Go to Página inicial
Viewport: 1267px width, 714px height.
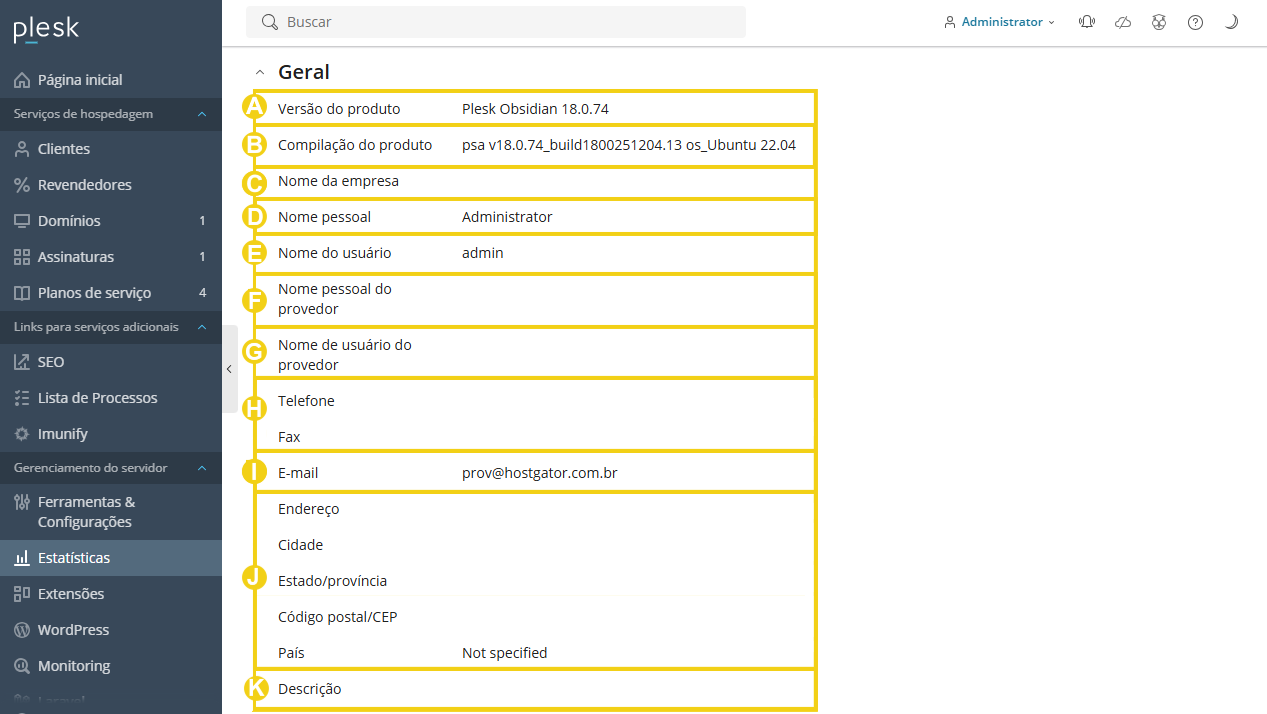(x=80, y=80)
